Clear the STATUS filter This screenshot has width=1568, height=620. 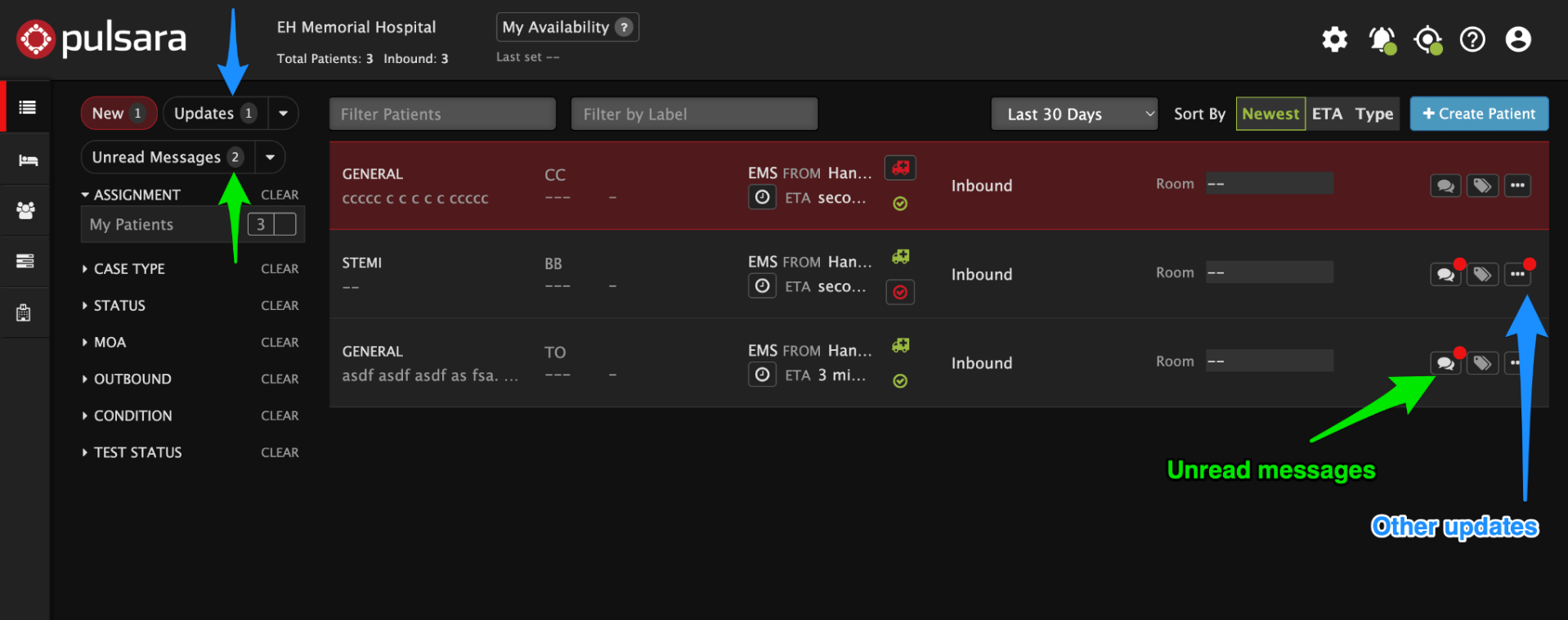tap(280, 306)
